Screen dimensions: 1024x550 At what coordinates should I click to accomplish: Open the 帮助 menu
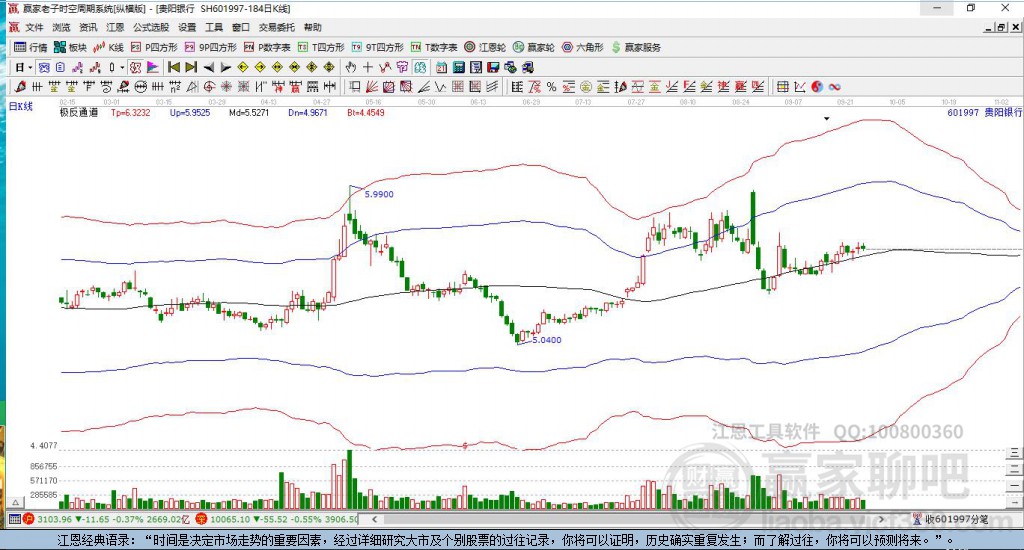click(312, 27)
